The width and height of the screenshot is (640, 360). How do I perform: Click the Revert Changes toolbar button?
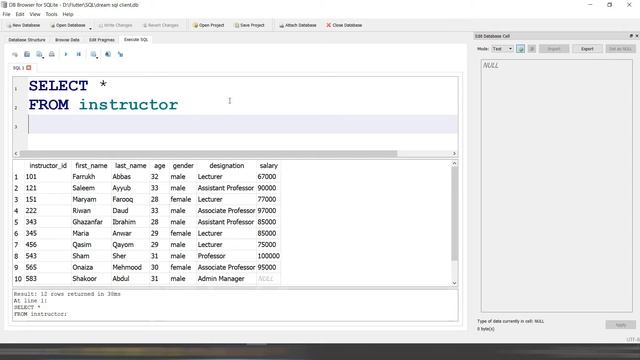160,25
